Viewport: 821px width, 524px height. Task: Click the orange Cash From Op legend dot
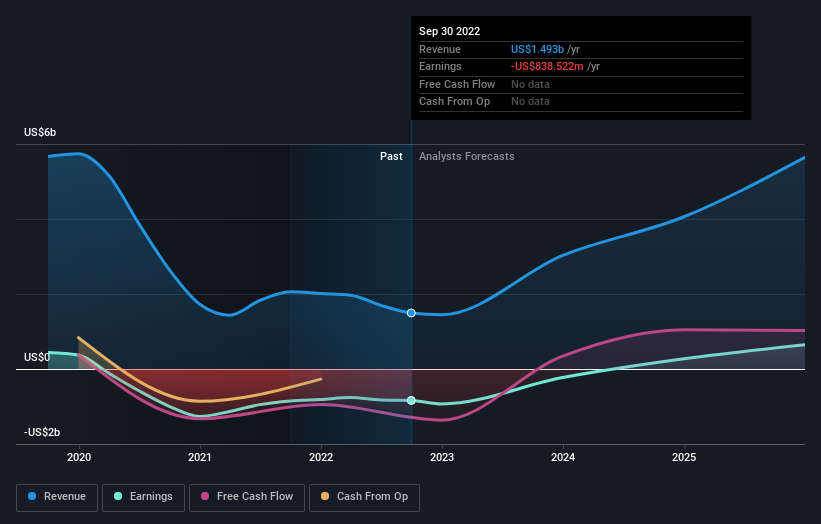pos(325,496)
